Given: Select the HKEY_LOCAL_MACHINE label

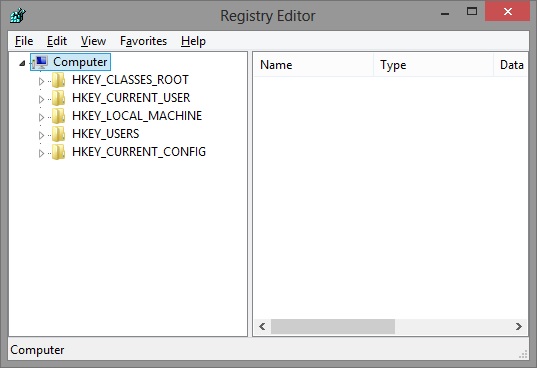Looking at the screenshot, I should [137, 116].
